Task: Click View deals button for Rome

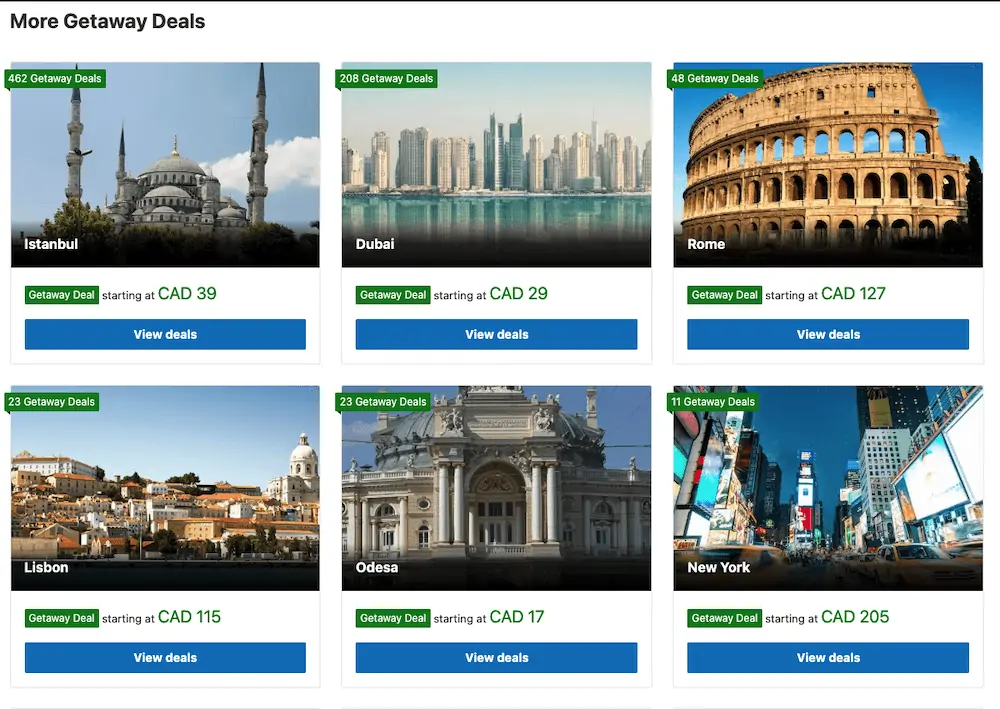Action: coord(828,334)
